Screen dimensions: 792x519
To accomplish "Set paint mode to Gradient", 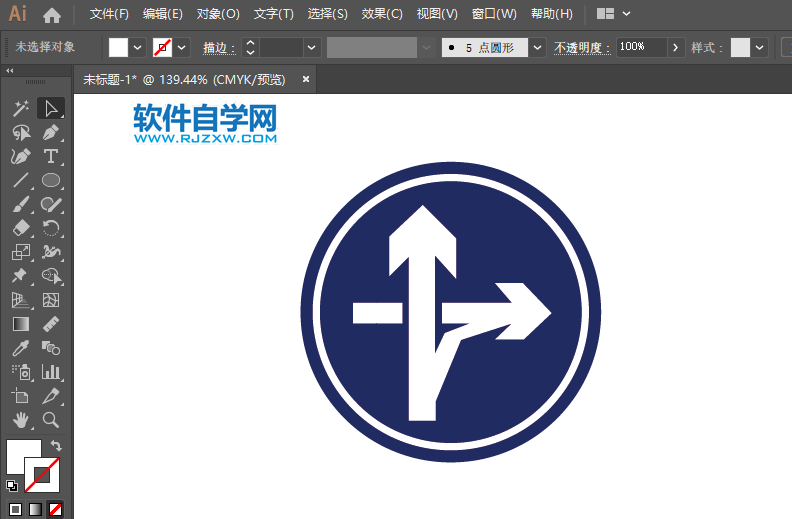I will [x=35, y=509].
